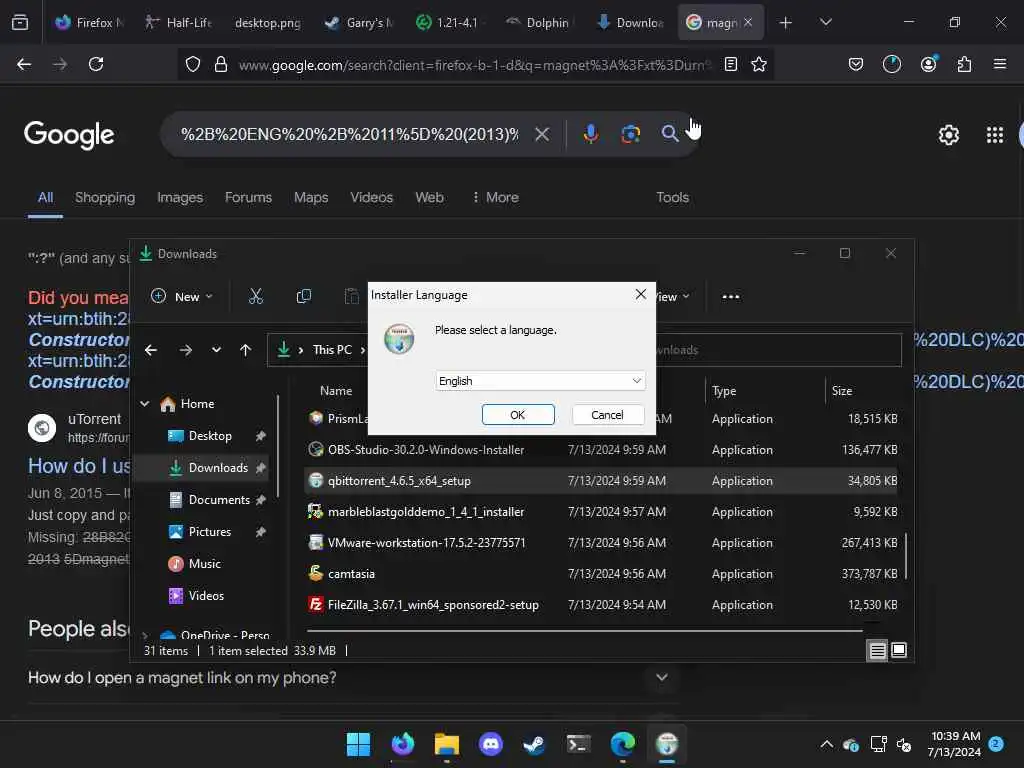Select the Shopping results filter
Screen dimensions: 1024x768
(x=104, y=197)
